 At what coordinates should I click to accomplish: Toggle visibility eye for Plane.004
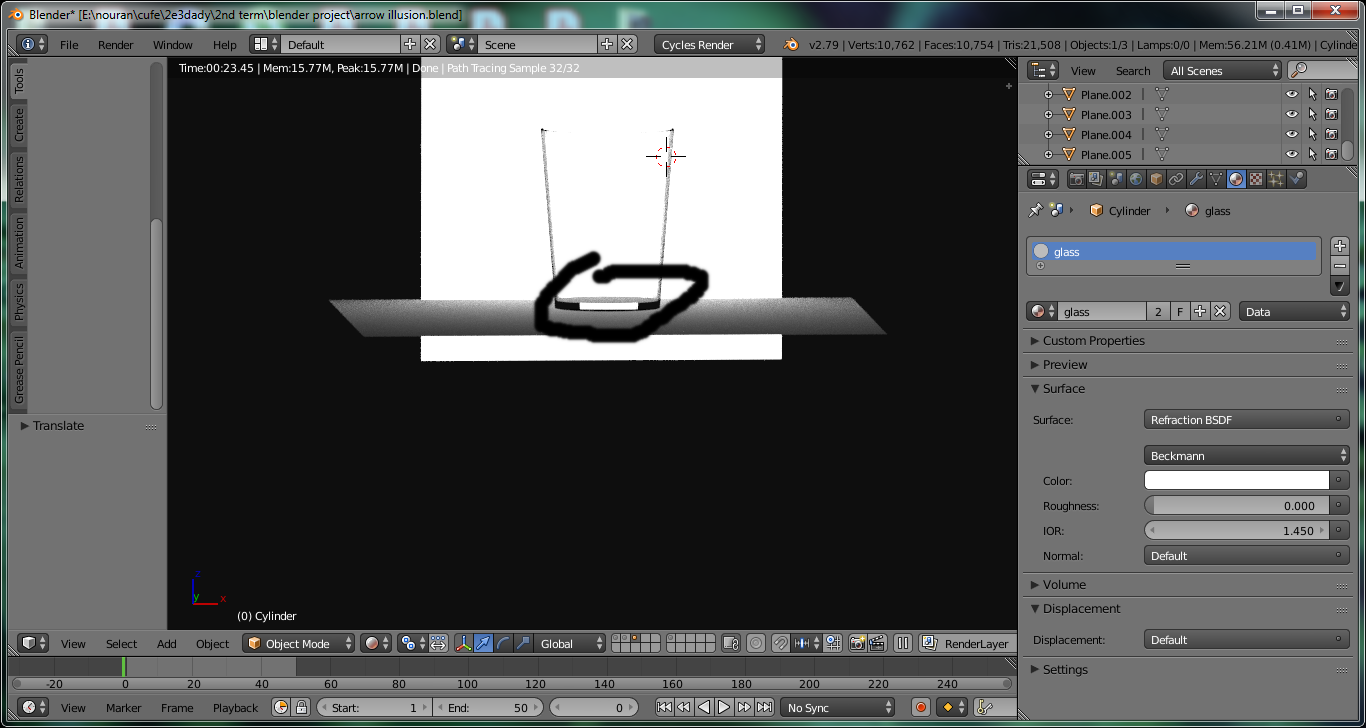1292,134
